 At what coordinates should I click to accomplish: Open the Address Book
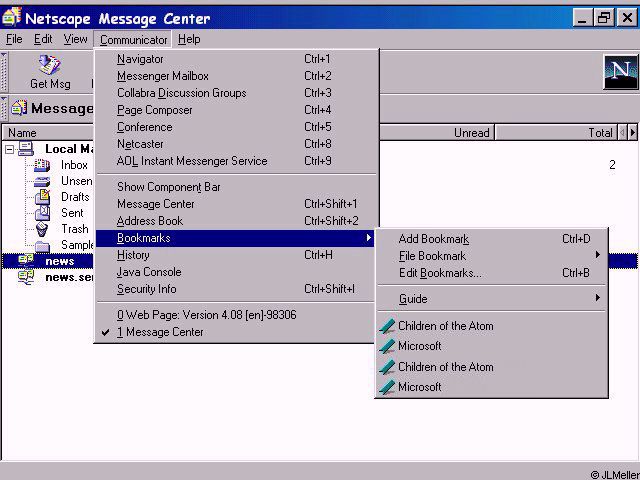tap(236, 221)
